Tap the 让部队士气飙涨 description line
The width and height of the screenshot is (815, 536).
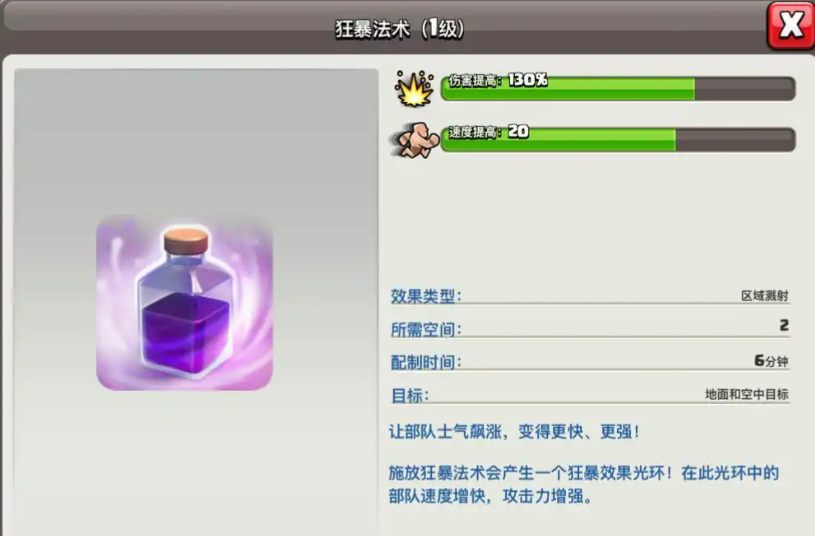514,432
